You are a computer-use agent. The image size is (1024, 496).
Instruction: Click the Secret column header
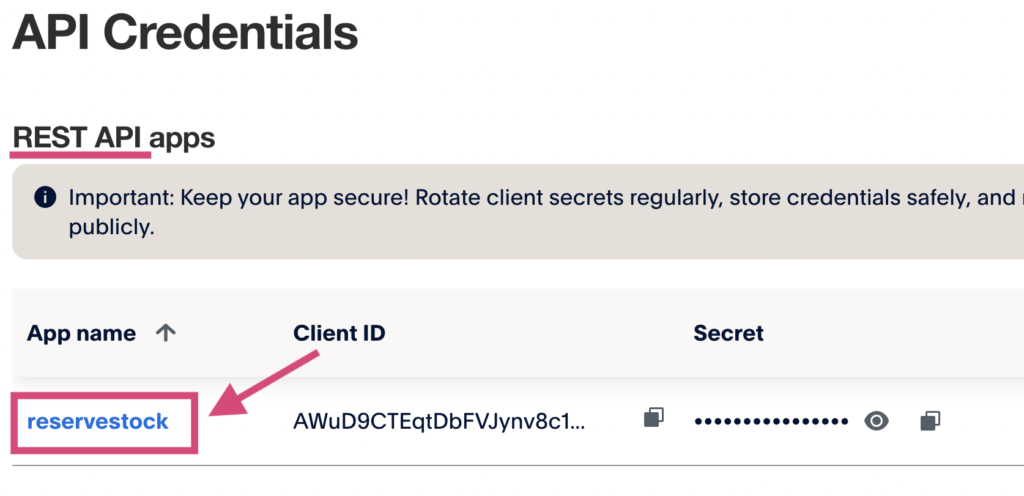tap(728, 334)
